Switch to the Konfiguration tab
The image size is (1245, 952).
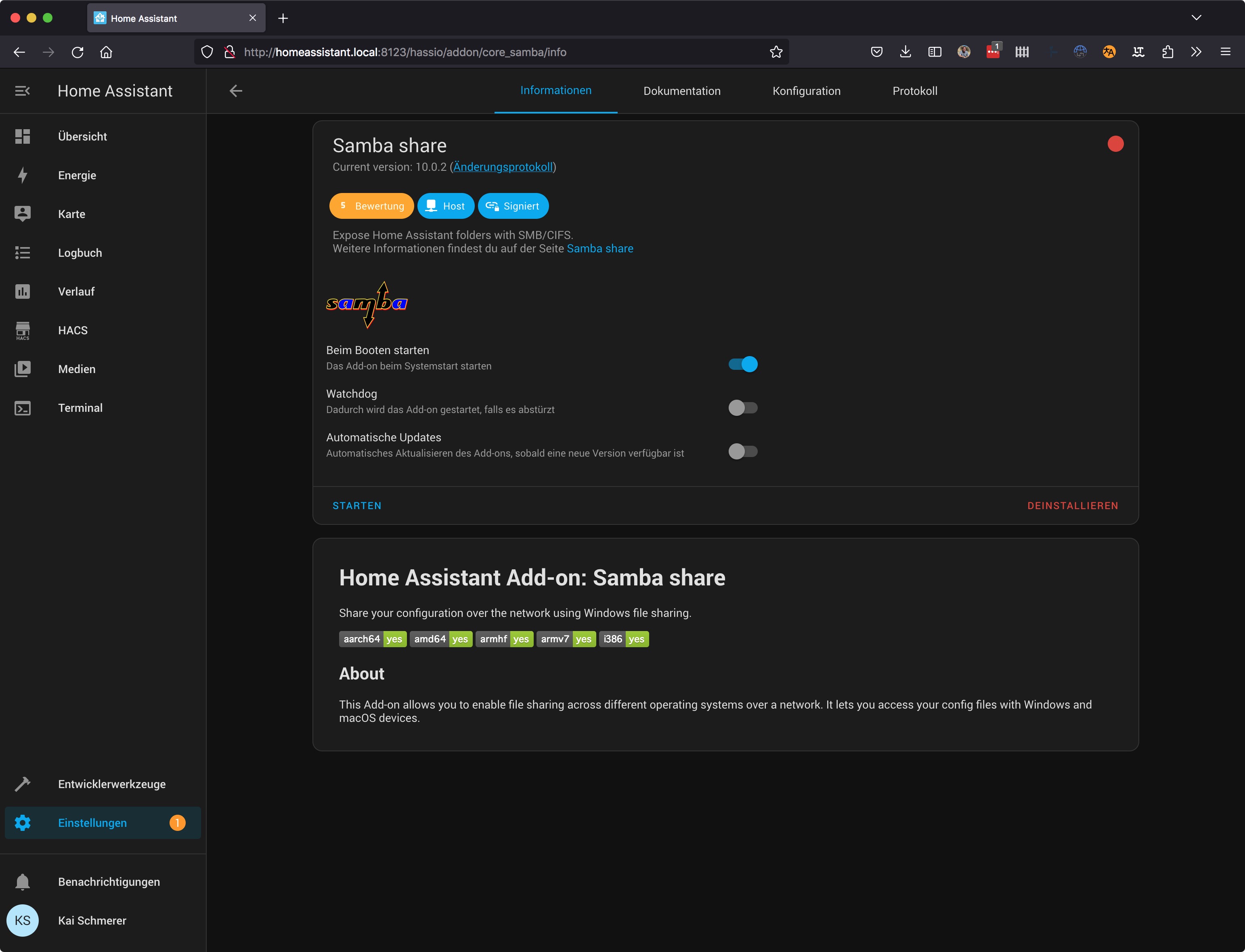tap(806, 91)
